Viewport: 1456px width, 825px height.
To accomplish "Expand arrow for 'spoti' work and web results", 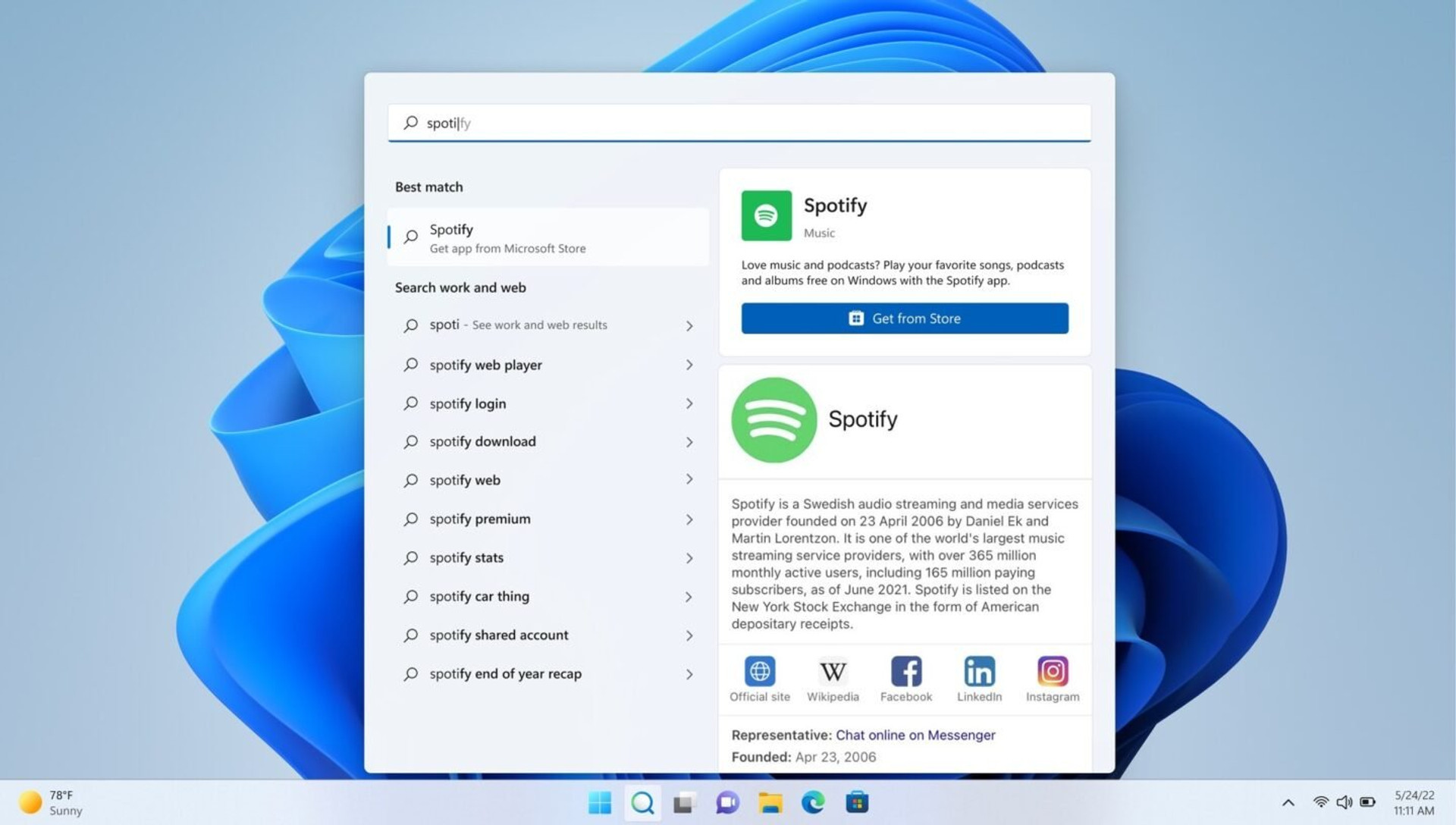I will 689,325.
